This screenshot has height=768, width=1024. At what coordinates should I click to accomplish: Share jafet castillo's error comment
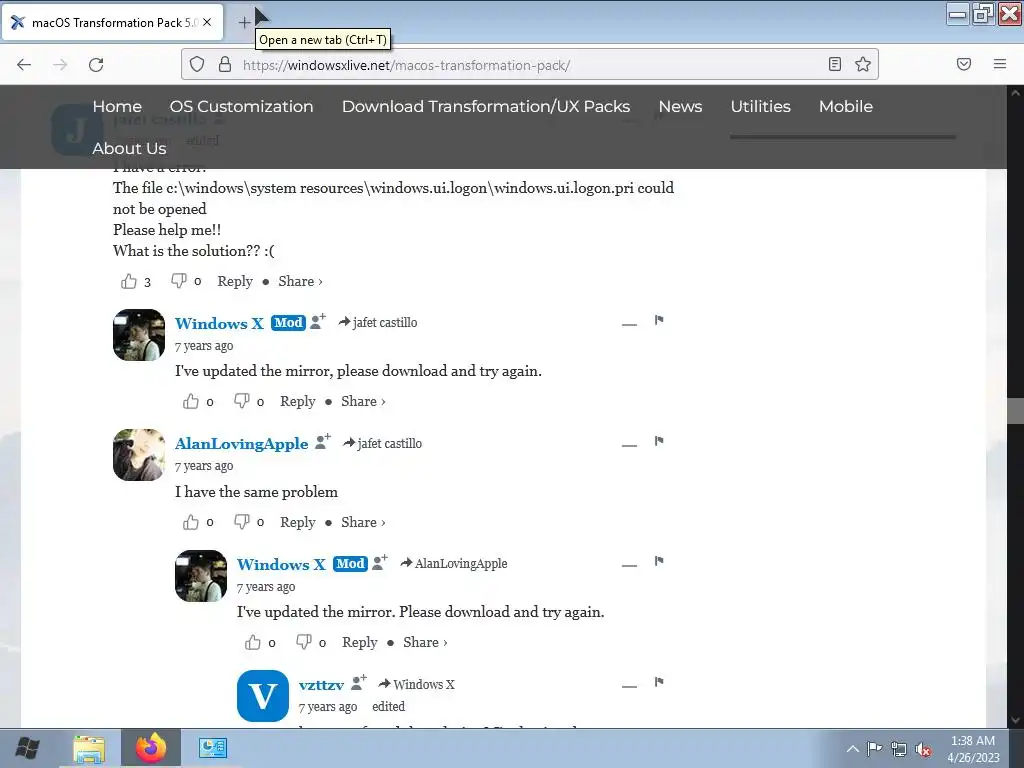tap(300, 281)
